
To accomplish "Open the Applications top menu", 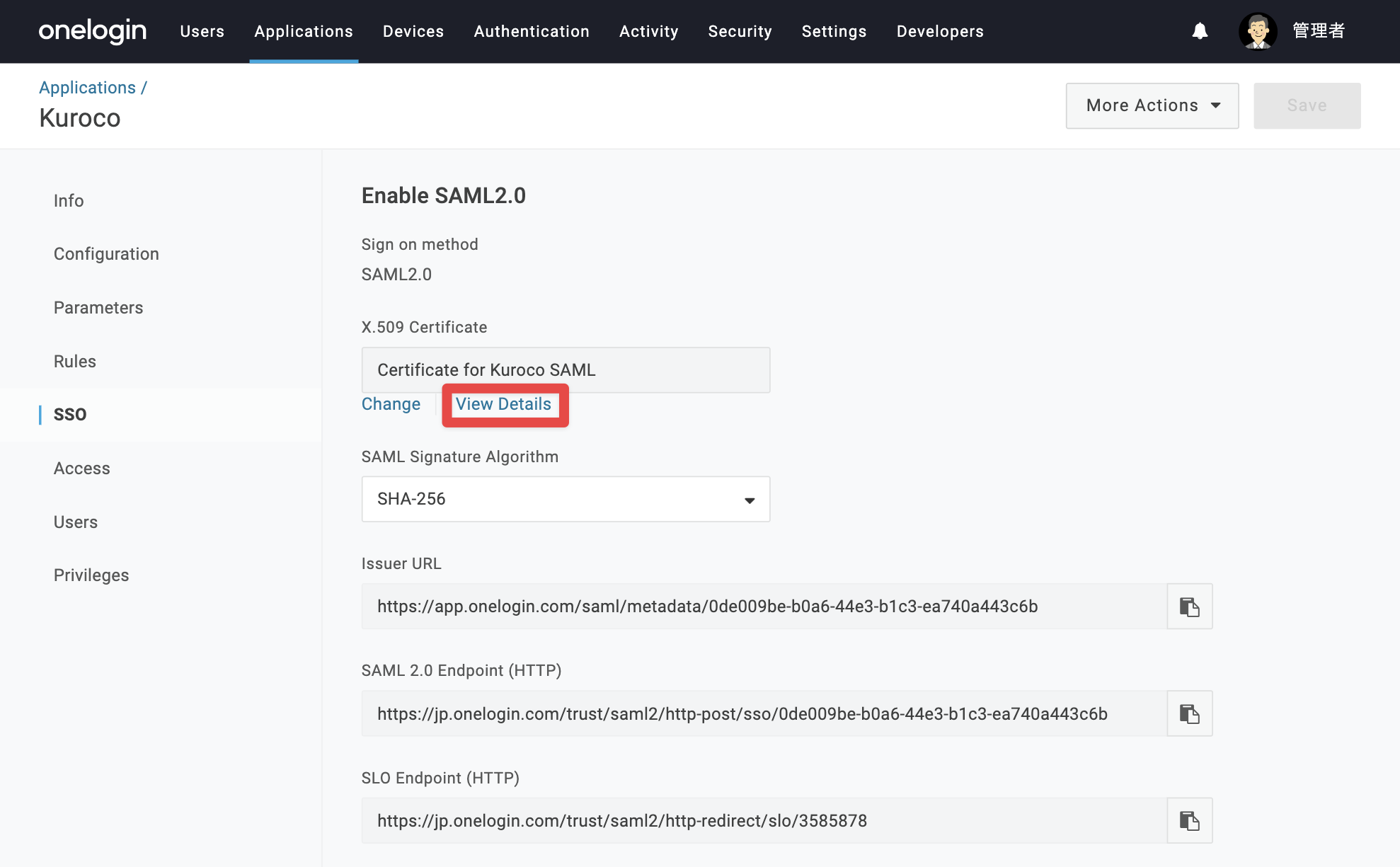I will [x=304, y=31].
